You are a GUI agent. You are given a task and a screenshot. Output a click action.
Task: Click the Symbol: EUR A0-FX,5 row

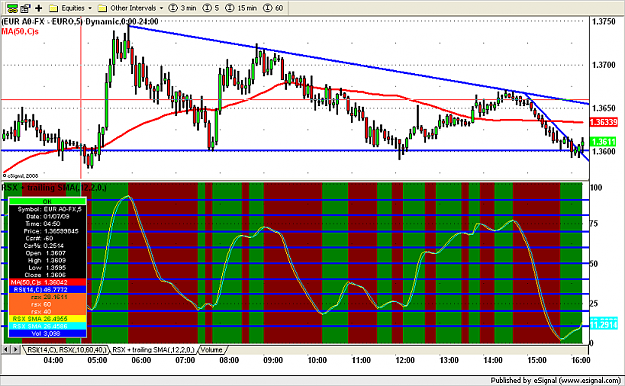(x=47, y=209)
